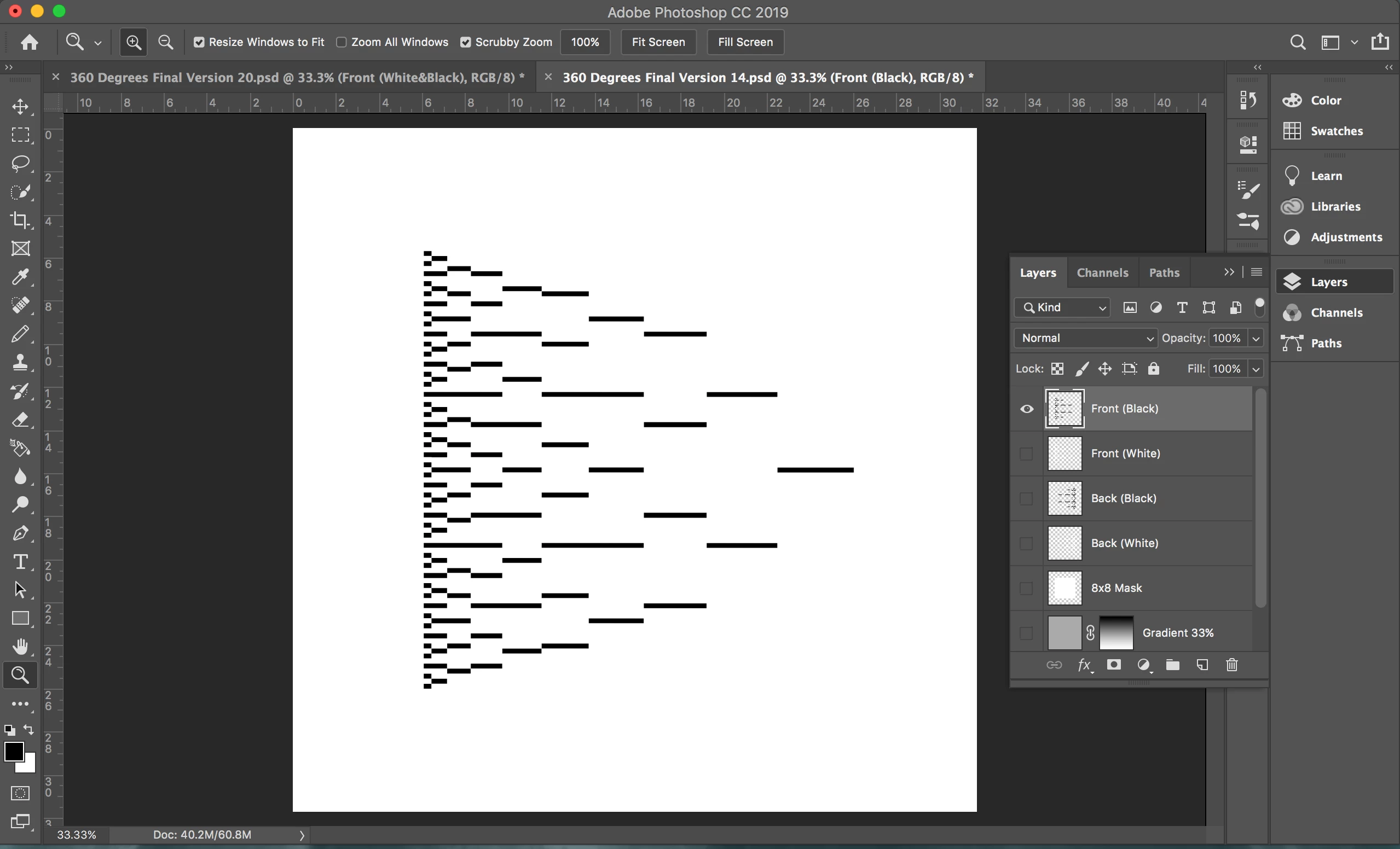Click the delete layer trash icon
1400x849 pixels.
click(x=1231, y=665)
